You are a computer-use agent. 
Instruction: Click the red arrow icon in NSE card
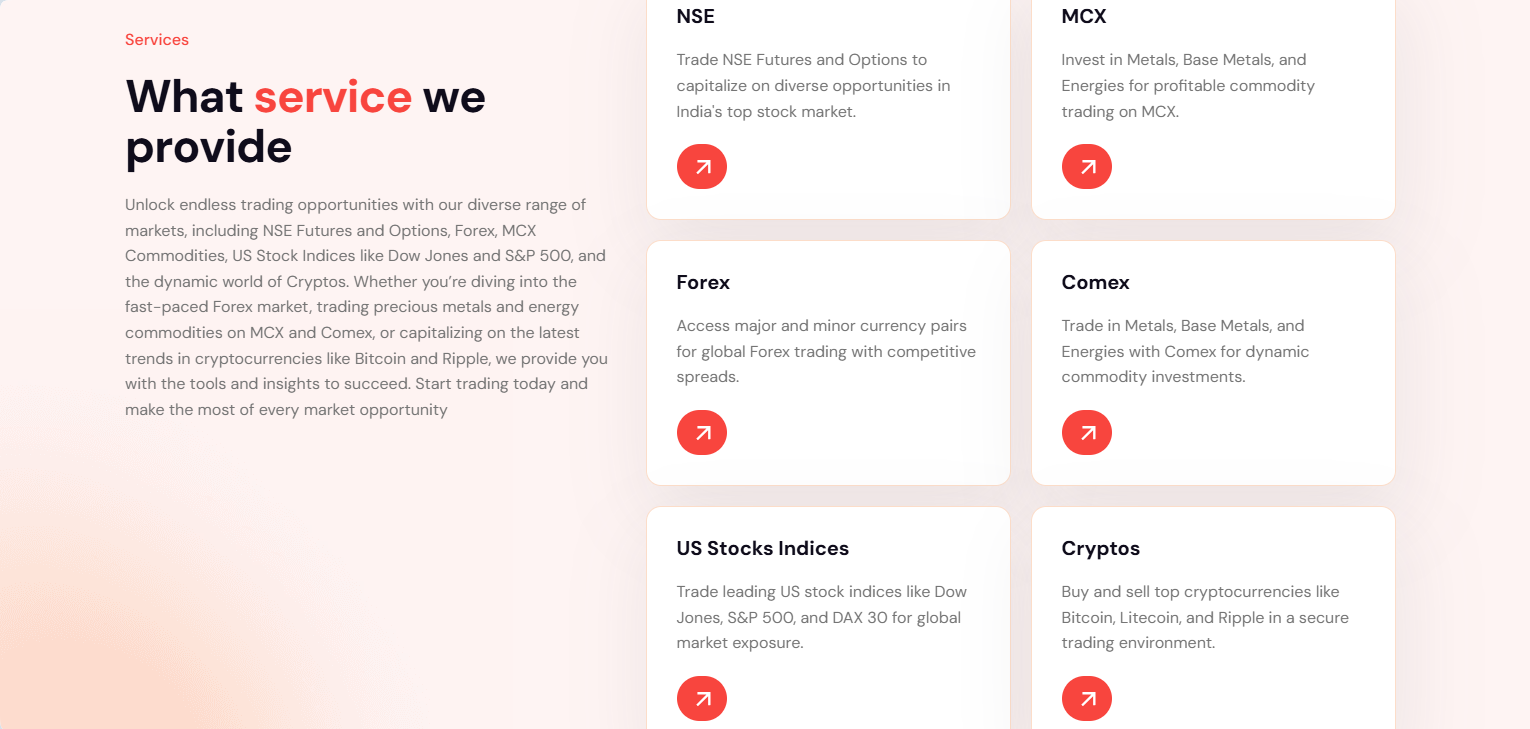(x=702, y=167)
